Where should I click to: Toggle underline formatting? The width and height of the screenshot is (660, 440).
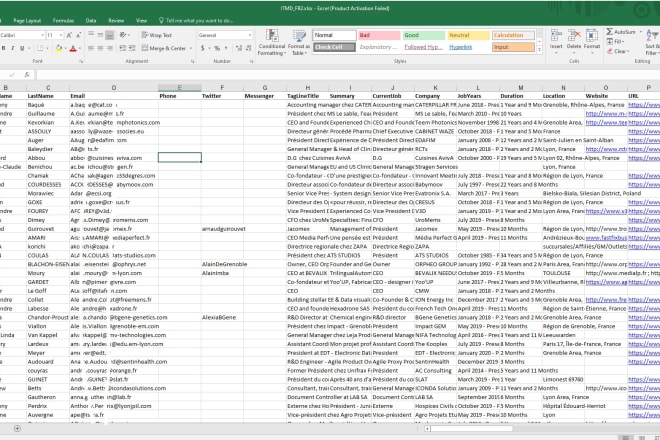pyautogui.click(x=22, y=48)
